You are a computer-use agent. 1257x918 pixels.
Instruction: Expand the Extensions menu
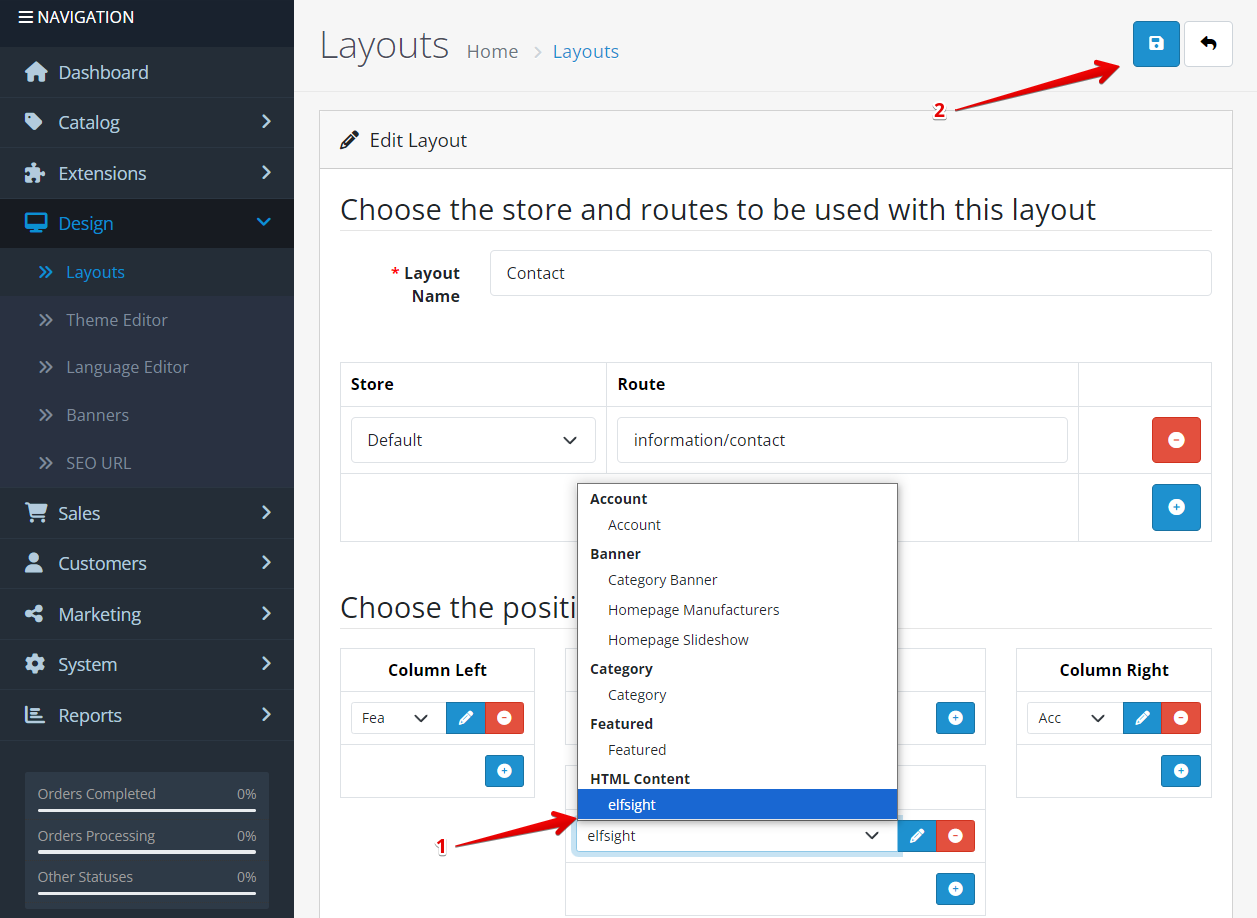click(147, 173)
